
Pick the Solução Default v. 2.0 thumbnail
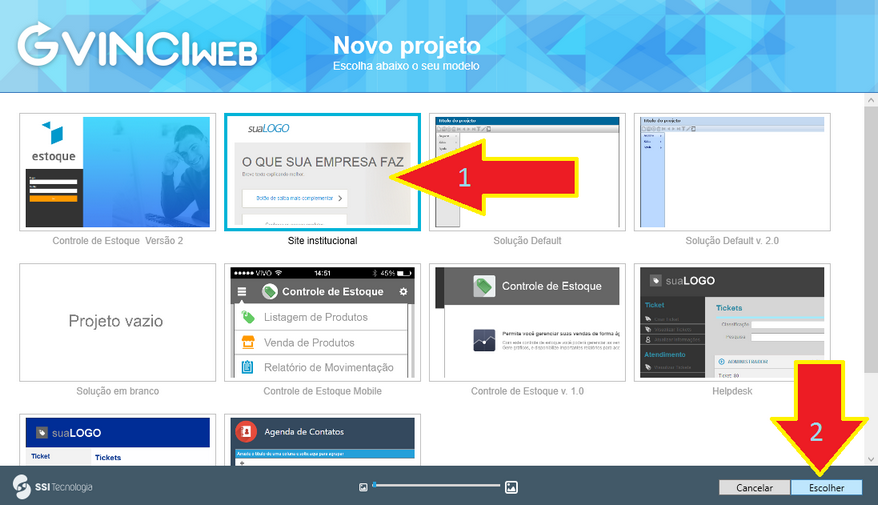click(x=732, y=172)
